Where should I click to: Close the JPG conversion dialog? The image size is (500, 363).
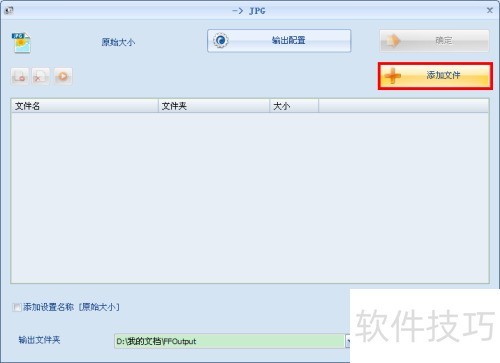coord(490,10)
